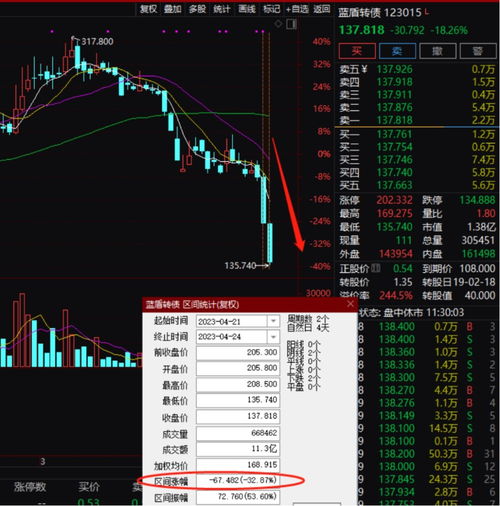This screenshot has height=506, width=500.
Task: Click 标记 in the toolbar
Action: pos(271,9)
